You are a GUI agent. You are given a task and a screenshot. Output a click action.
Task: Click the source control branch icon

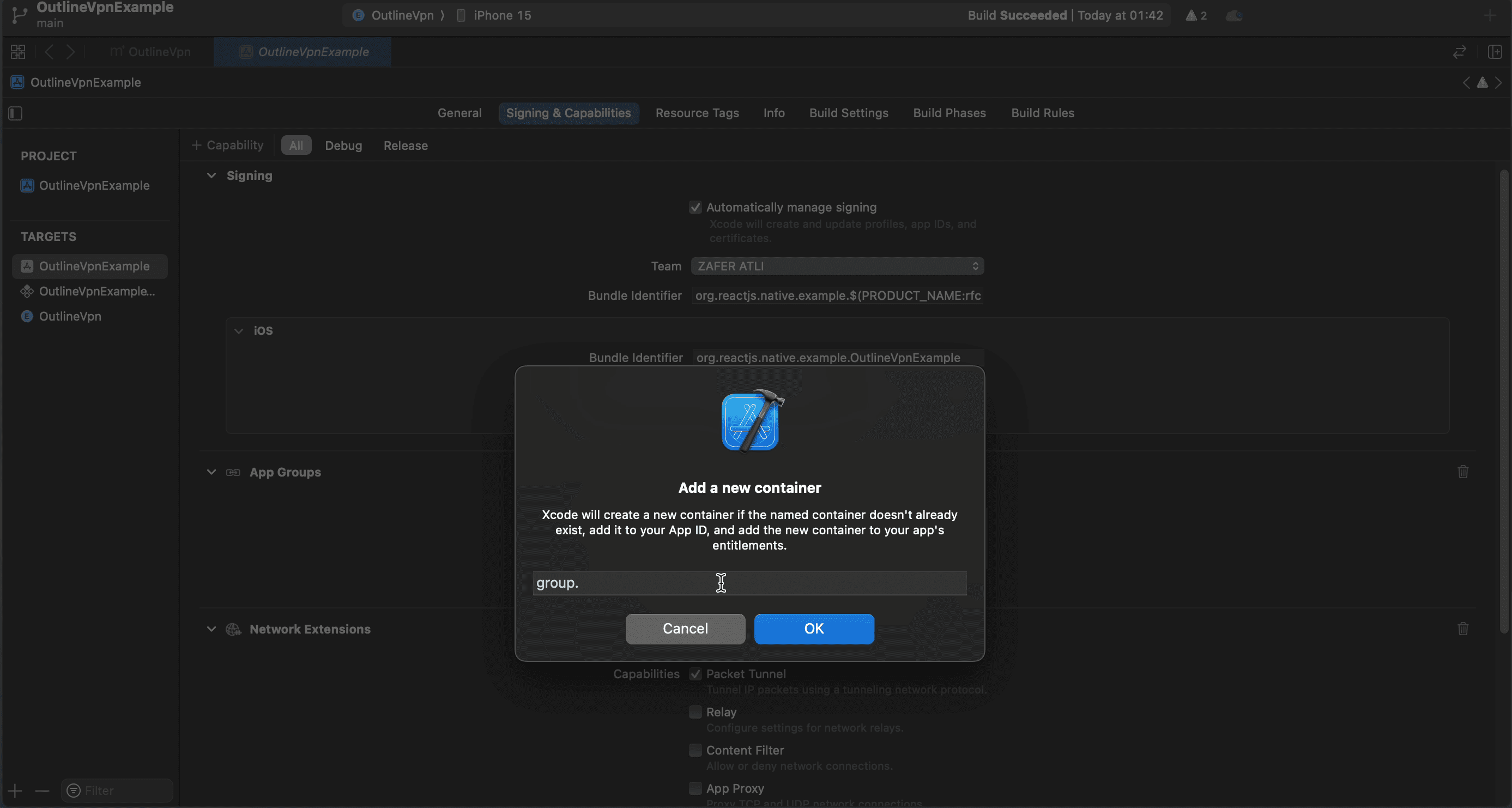coord(20,15)
